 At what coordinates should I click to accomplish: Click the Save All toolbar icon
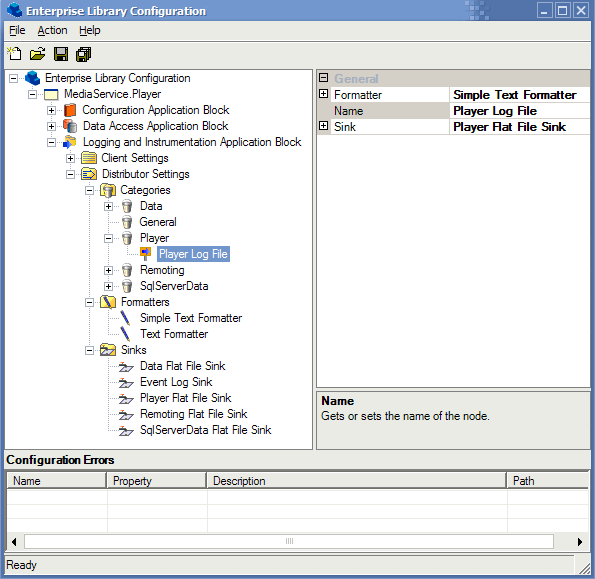[x=83, y=54]
